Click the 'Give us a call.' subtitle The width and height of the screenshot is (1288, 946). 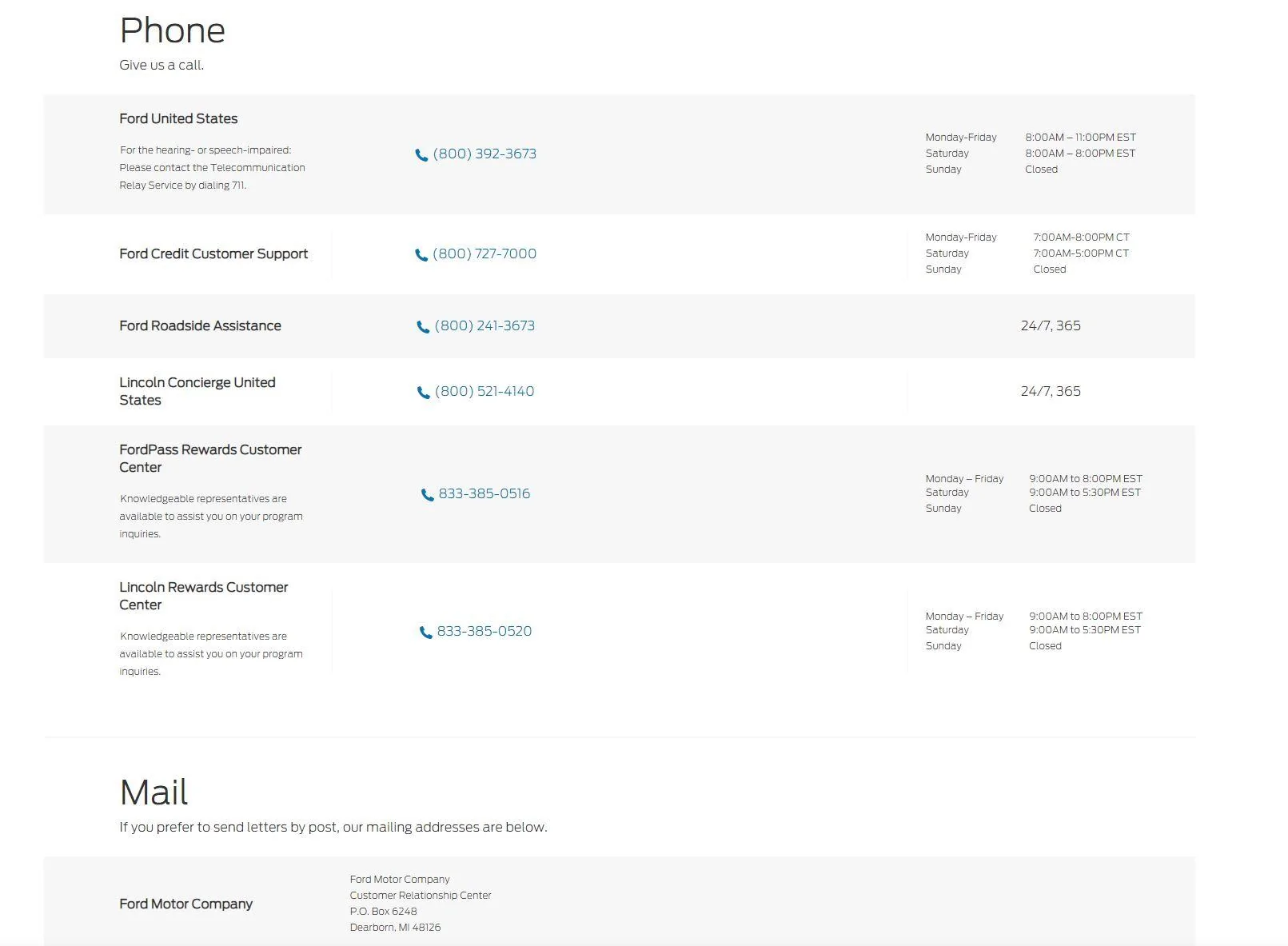pos(161,66)
